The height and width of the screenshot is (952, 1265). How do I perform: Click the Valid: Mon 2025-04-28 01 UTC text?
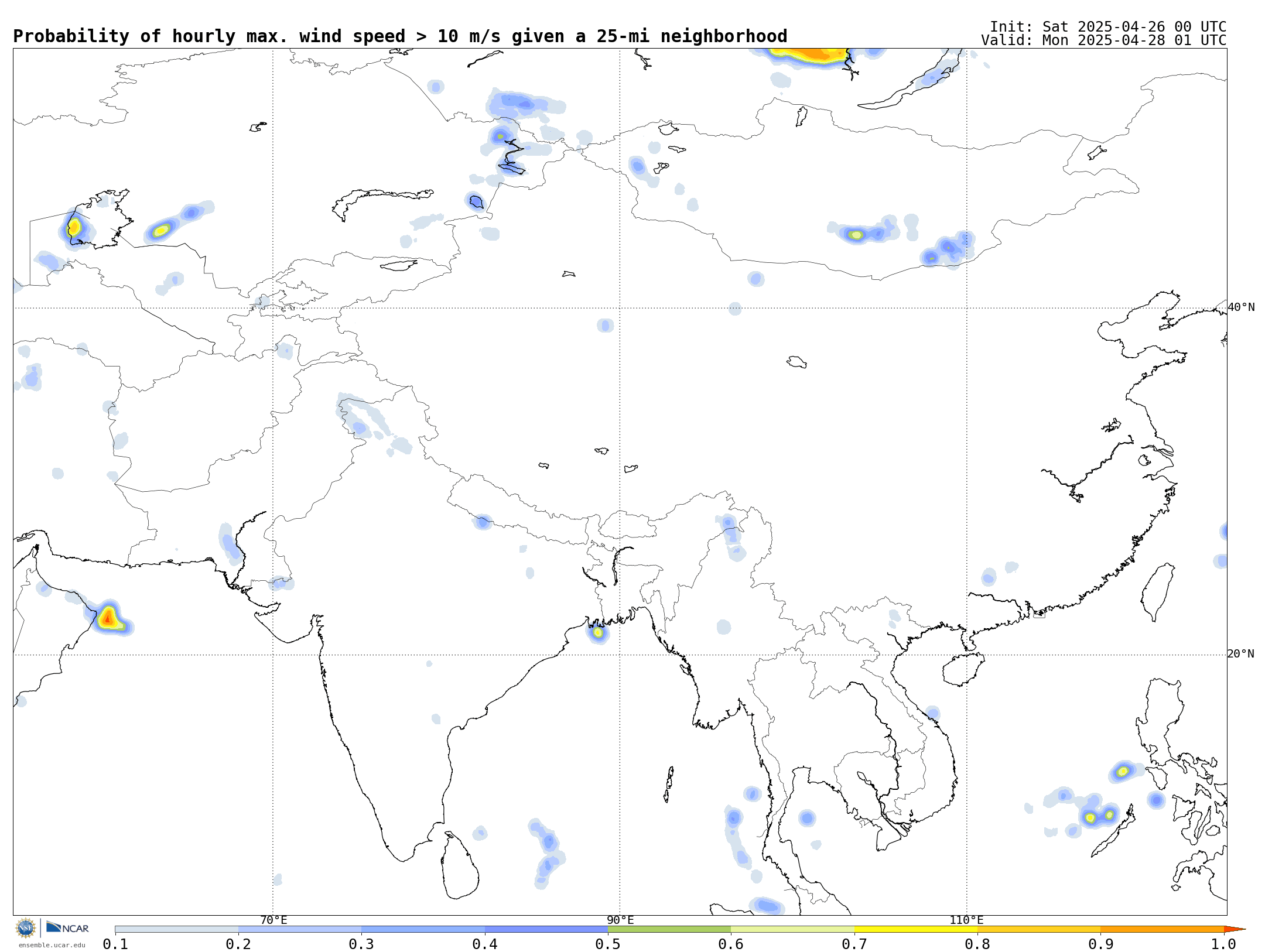click(x=1104, y=40)
